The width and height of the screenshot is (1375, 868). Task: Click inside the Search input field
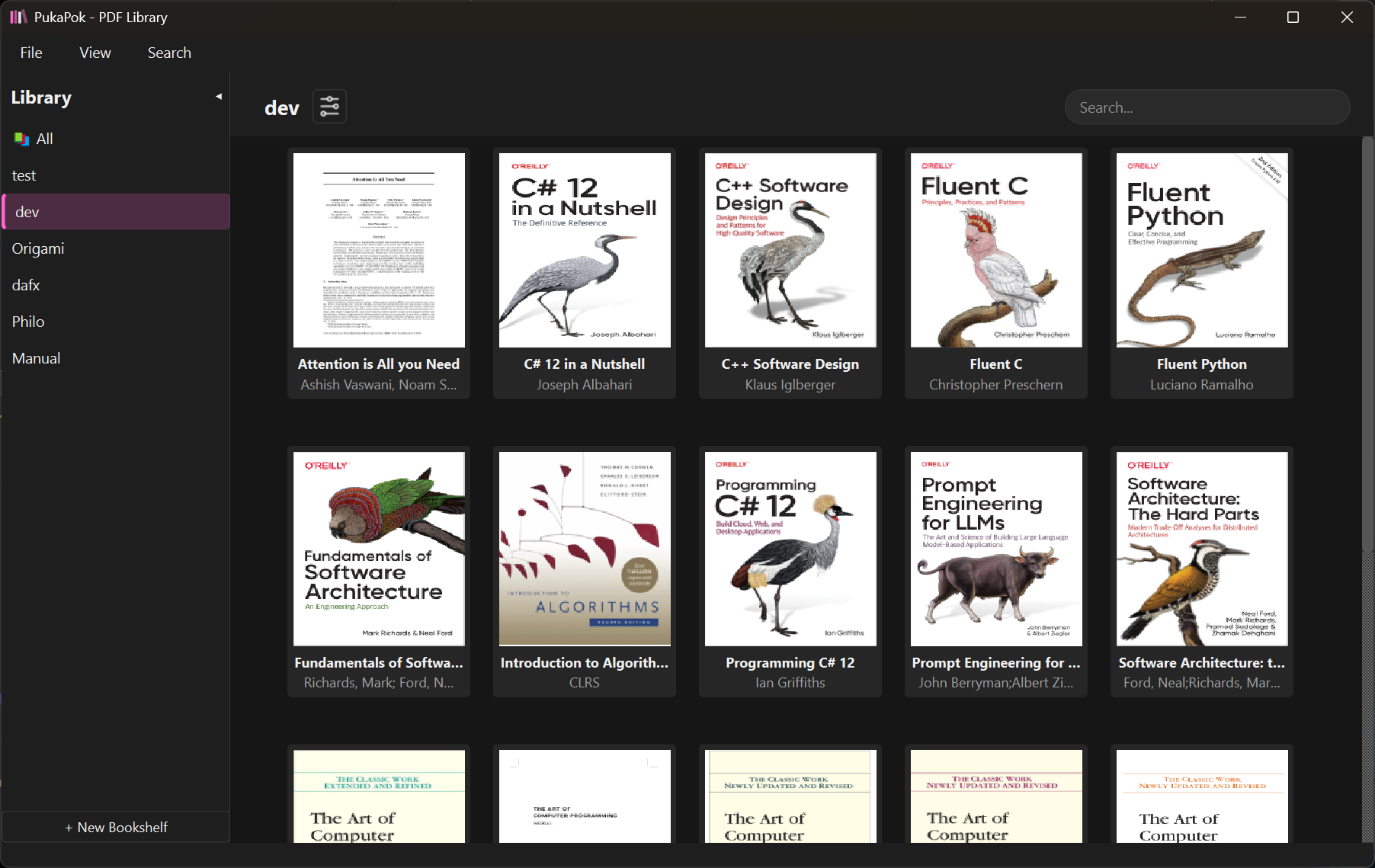coord(1207,107)
